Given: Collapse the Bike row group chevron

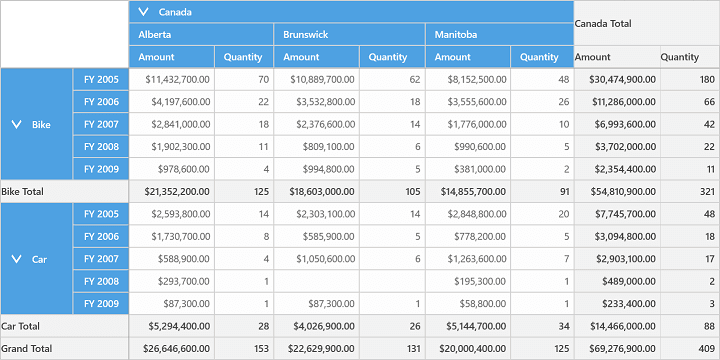Looking at the screenshot, I should point(17,124).
